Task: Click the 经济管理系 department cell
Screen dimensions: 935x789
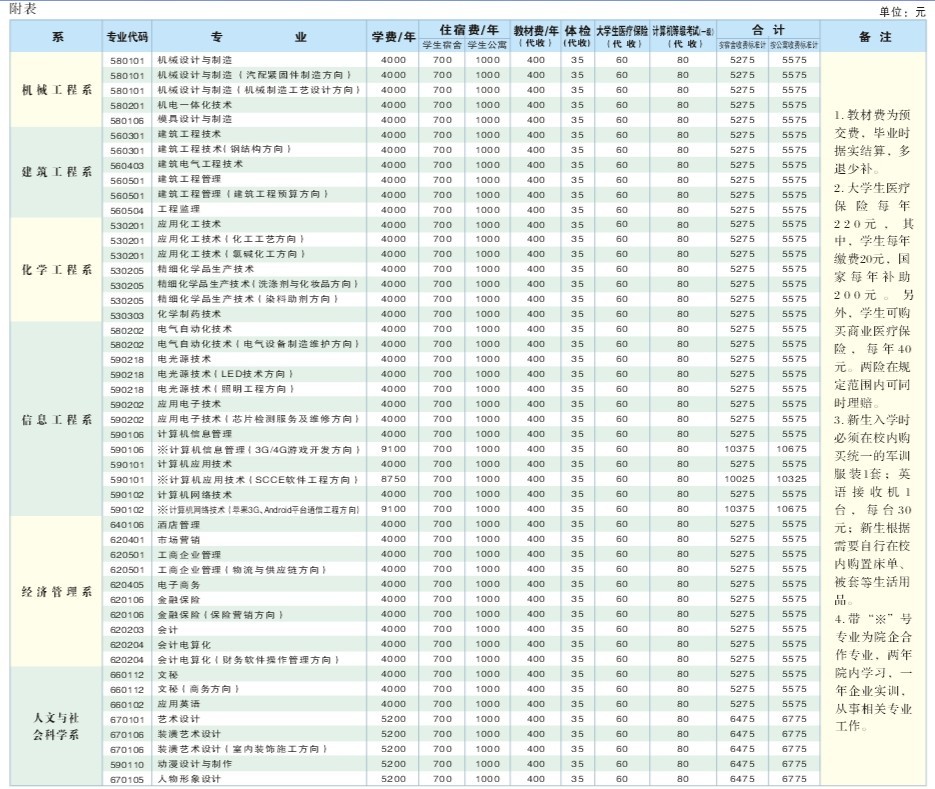Action: (x=57, y=591)
